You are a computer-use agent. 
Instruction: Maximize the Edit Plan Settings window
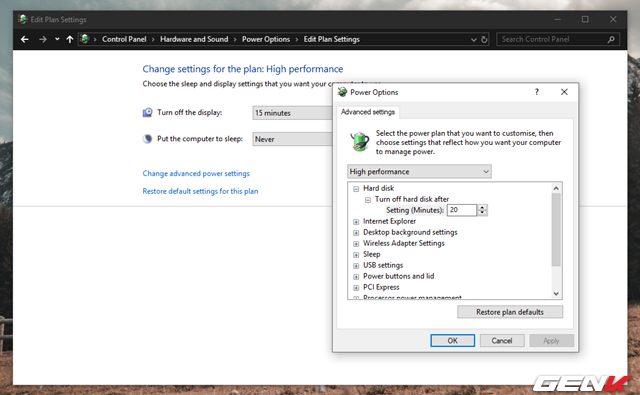585,19
